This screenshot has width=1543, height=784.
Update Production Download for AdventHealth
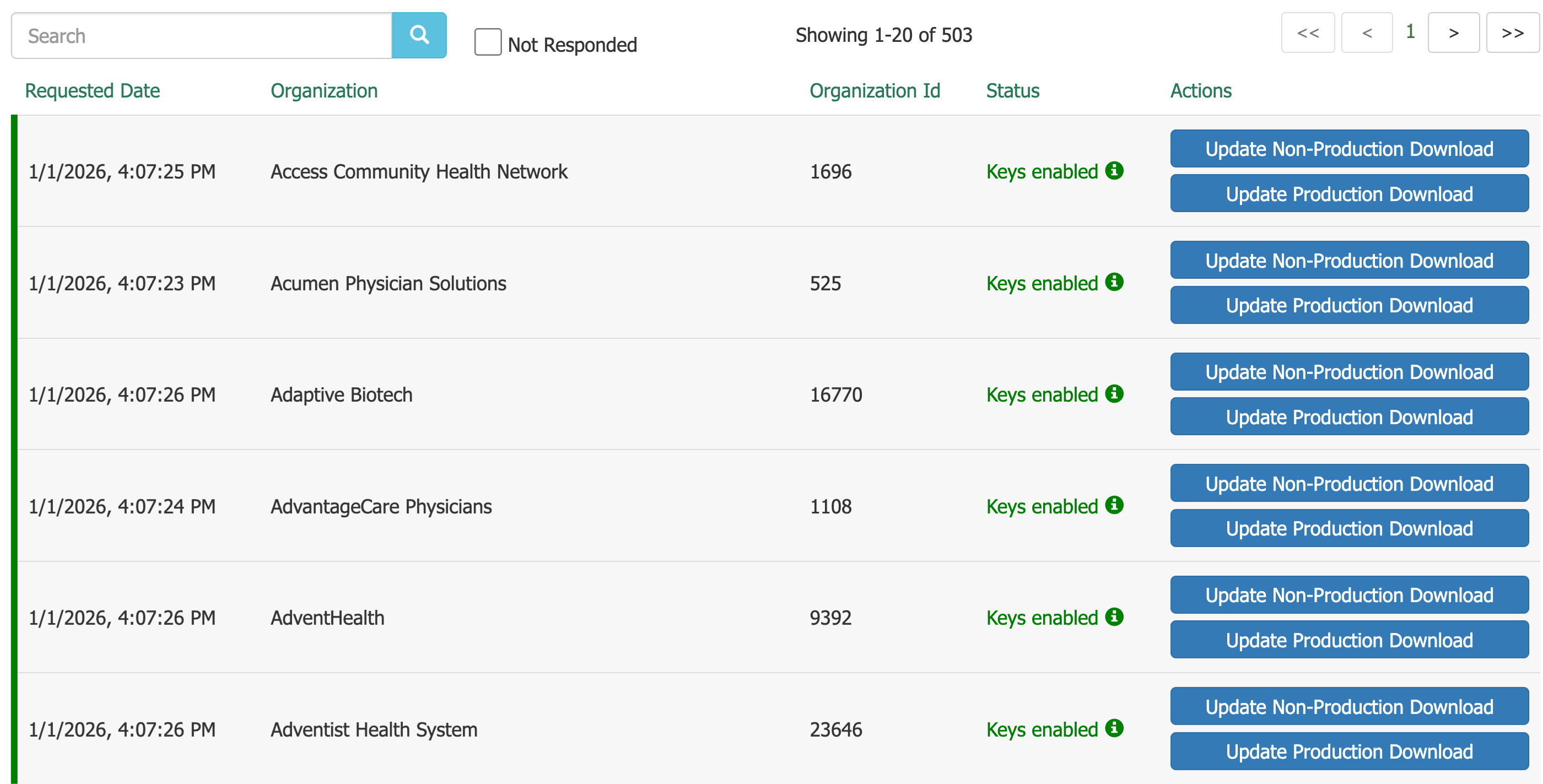click(x=1349, y=640)
